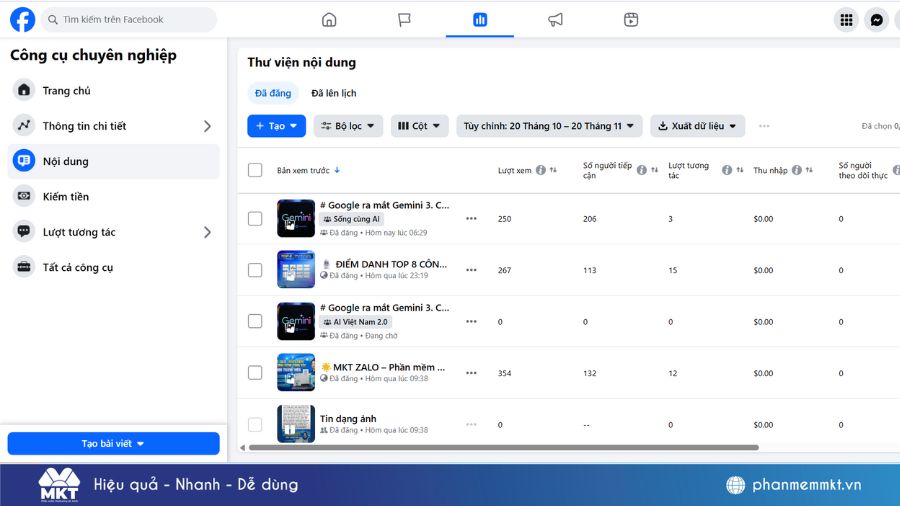This screenshot has height=506, width=900.
Task: Open the apps grid menu icon
Action: coord(846,20)
